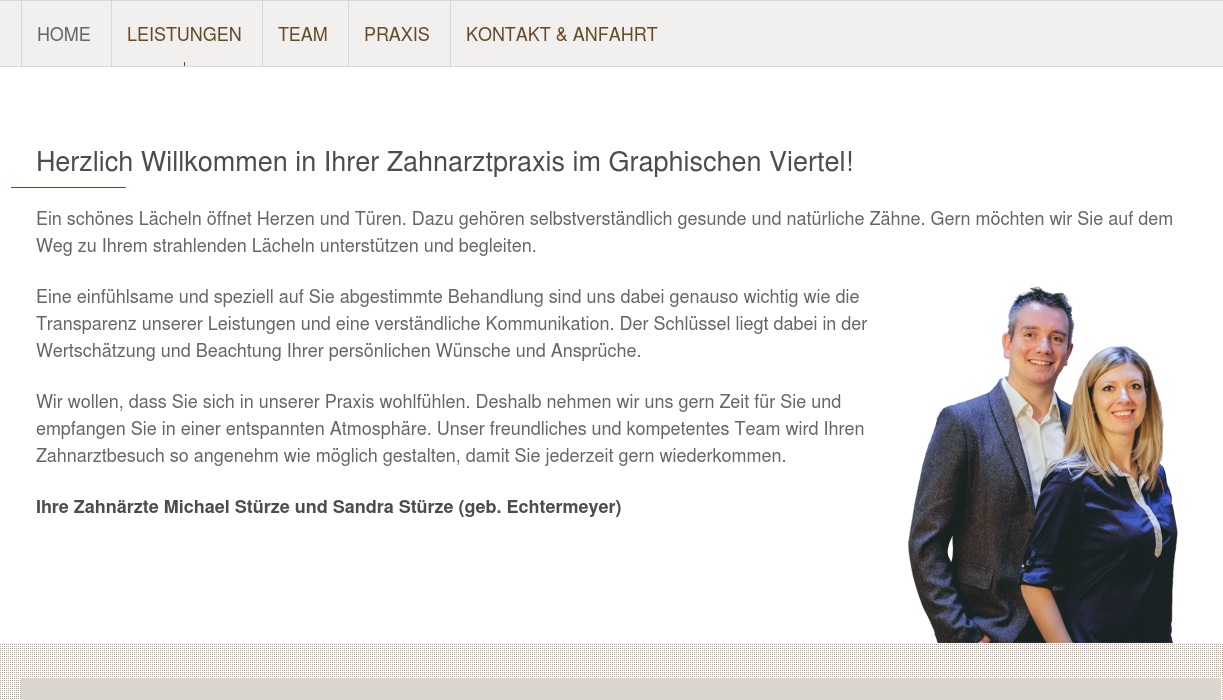Click the gray footer panel at bottom
The height and width of the screenshot is (700, 1223).
(621, 689)
